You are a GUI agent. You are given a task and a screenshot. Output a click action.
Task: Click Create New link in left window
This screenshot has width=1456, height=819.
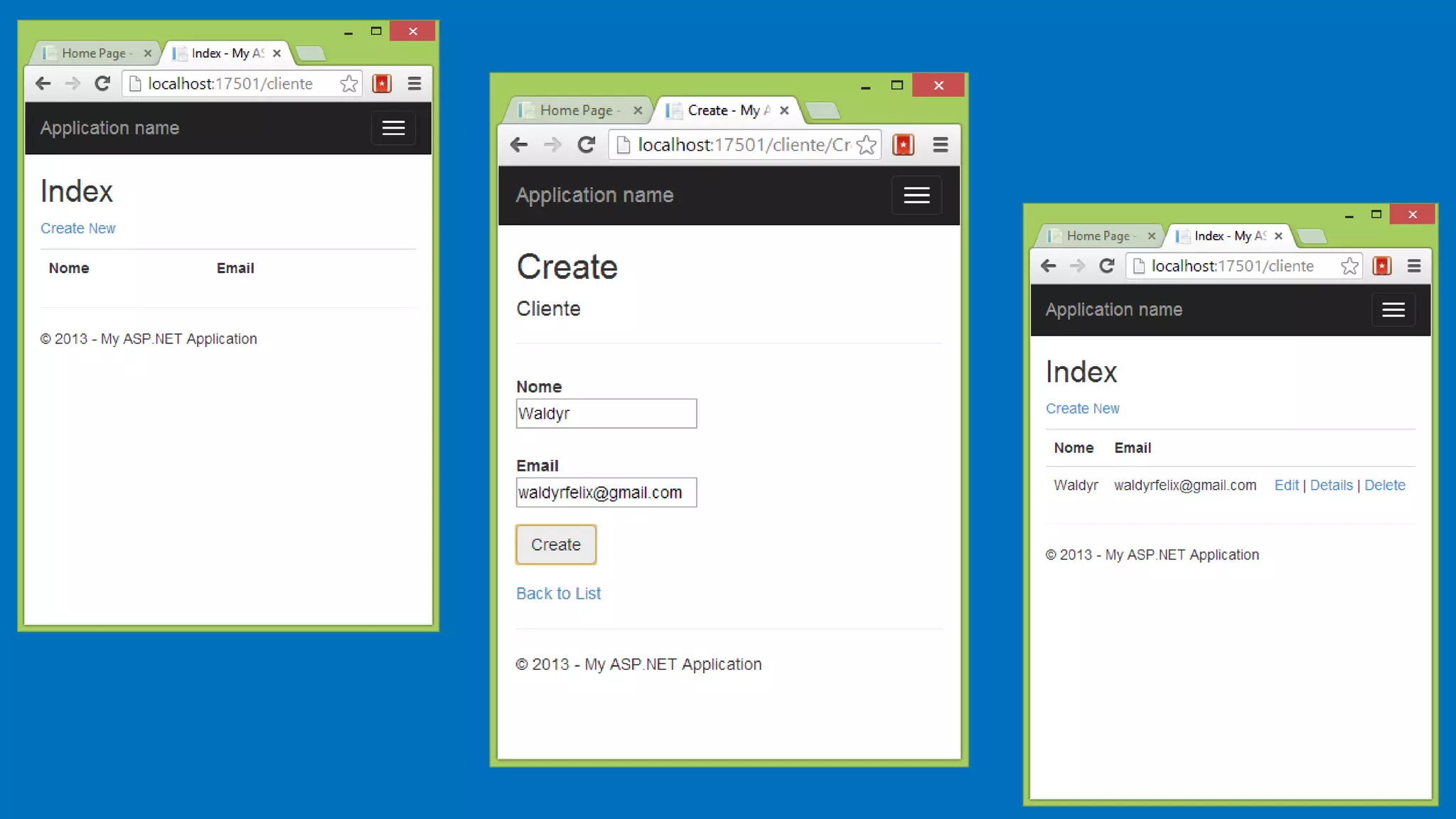[77, 228]
